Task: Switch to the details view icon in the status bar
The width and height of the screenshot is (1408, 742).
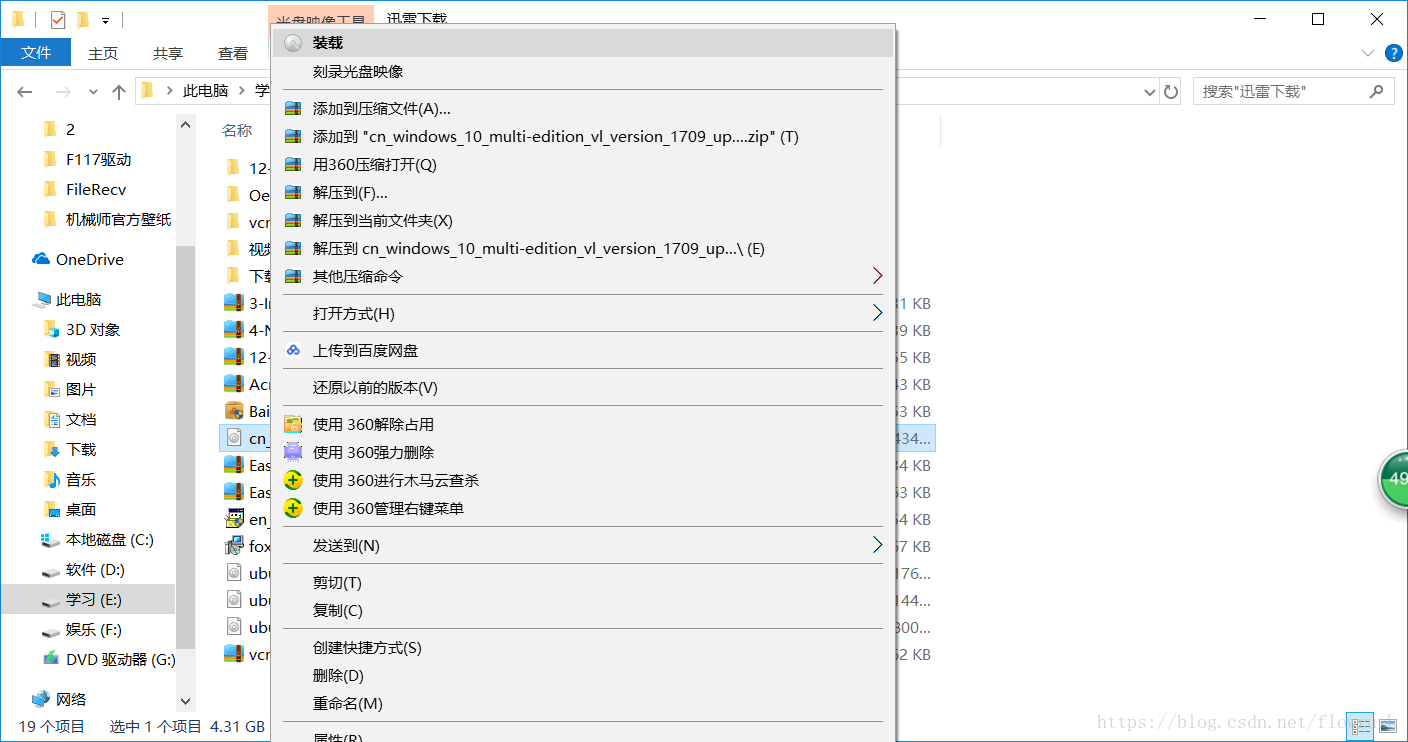Action: [1360, 727]
